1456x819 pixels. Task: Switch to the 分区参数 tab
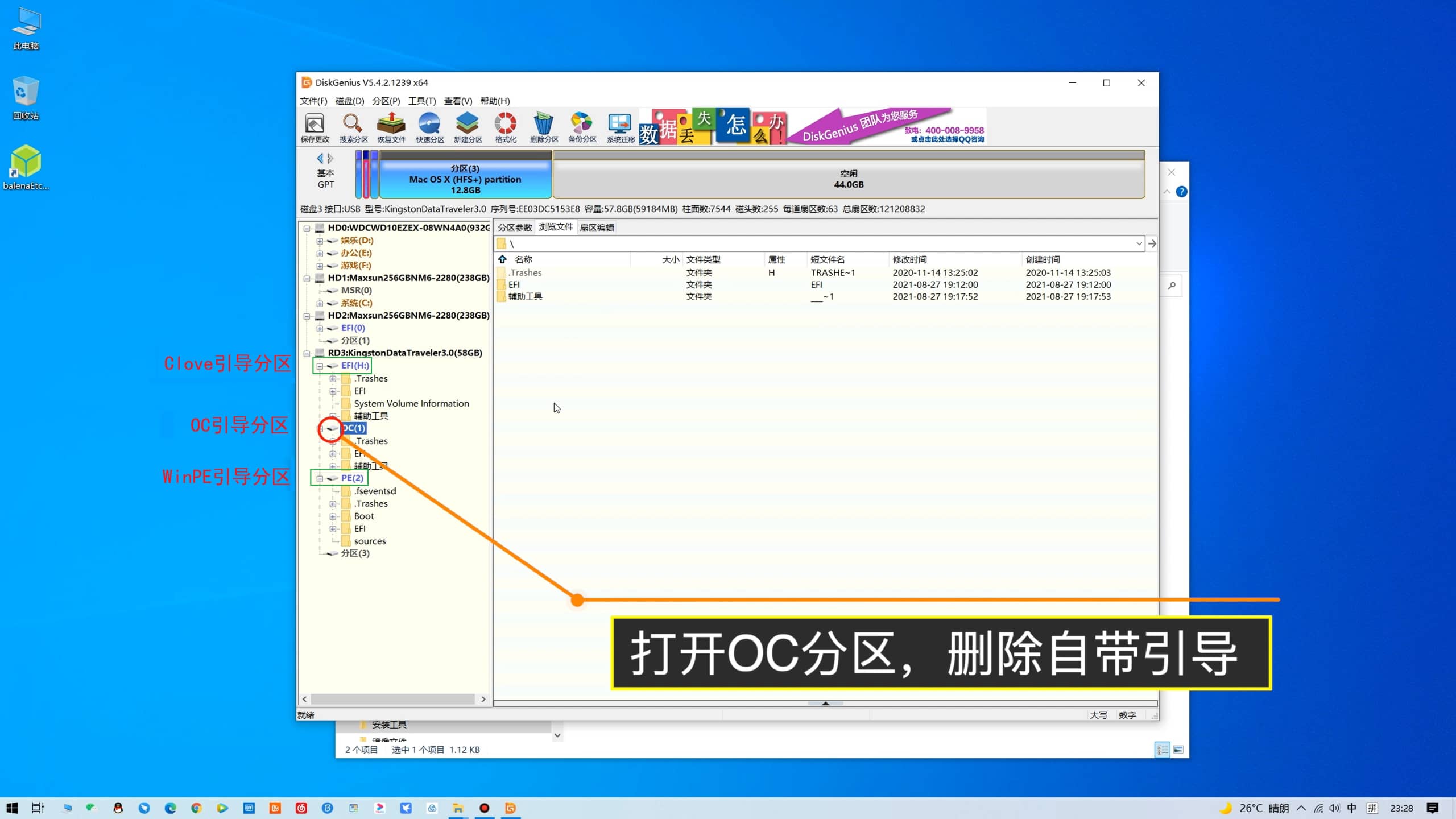tap(515, 227)
